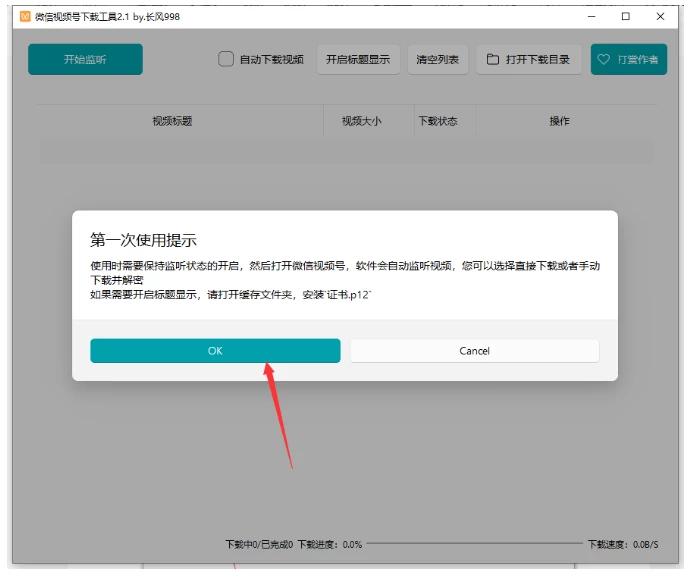Screen dimensions: 691x576
Task: Click the 下载速度 status readout
Action: click(623, 544)
